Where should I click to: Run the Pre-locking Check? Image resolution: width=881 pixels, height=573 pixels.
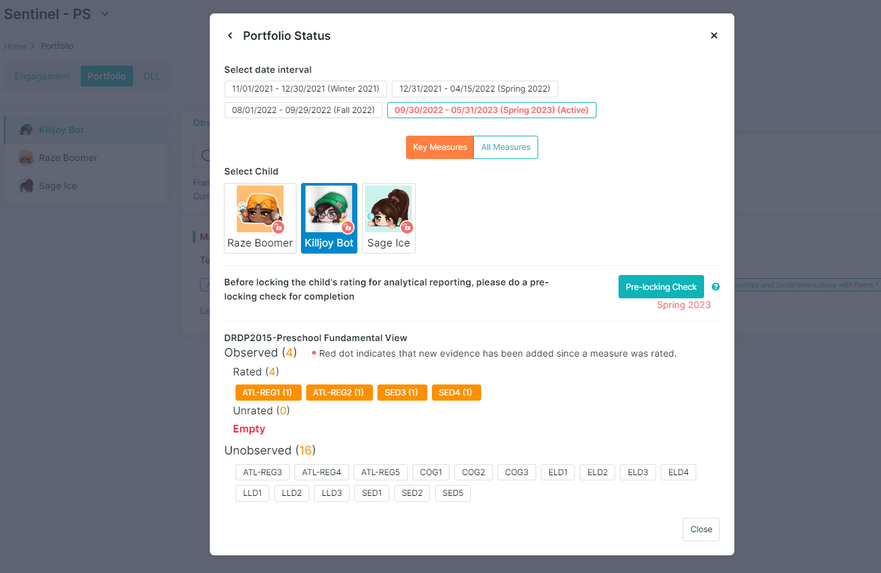pyautogui.click(x=661, y=286)
